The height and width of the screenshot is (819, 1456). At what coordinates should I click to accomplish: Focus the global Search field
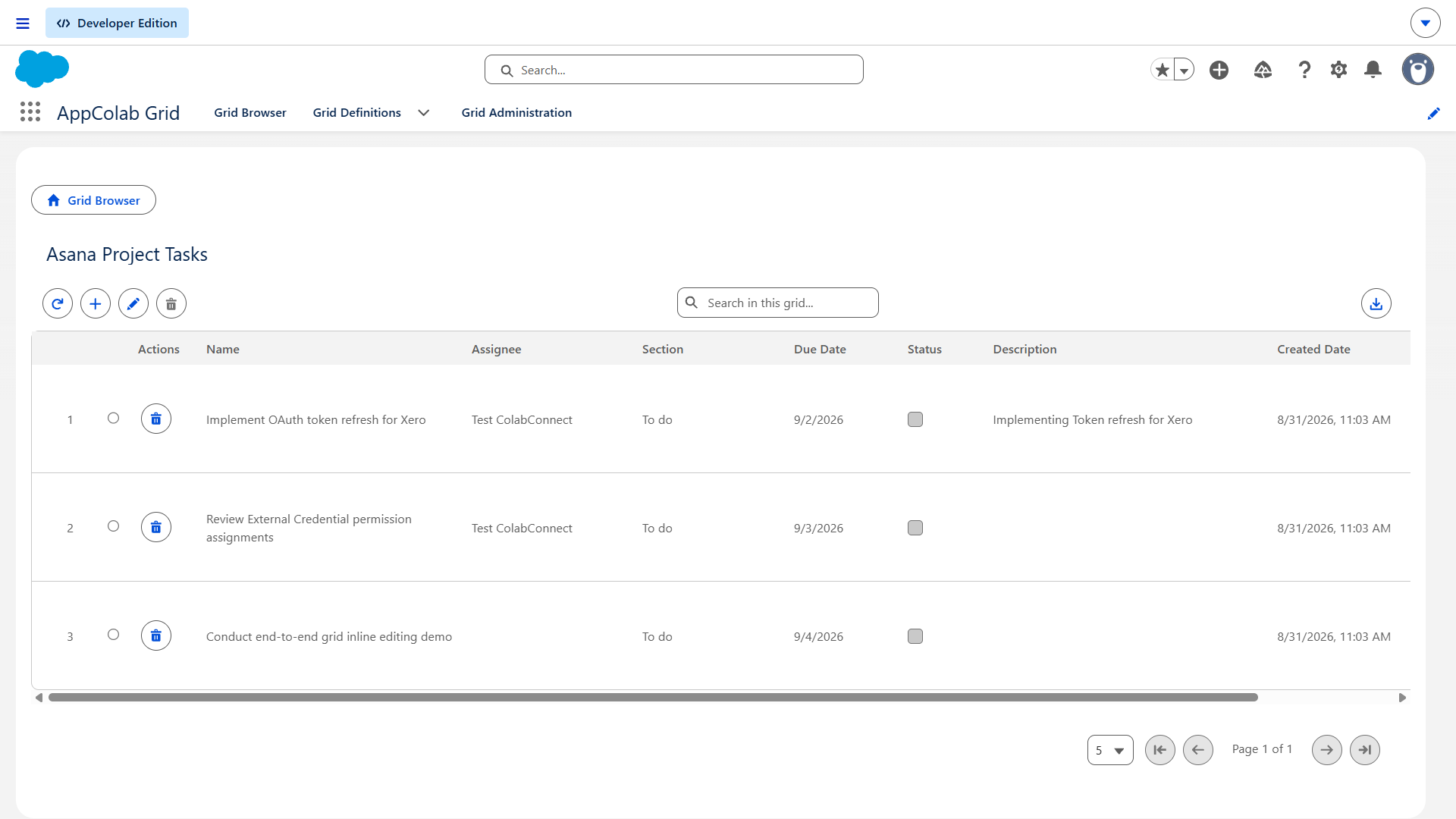(x=673, y=70)
